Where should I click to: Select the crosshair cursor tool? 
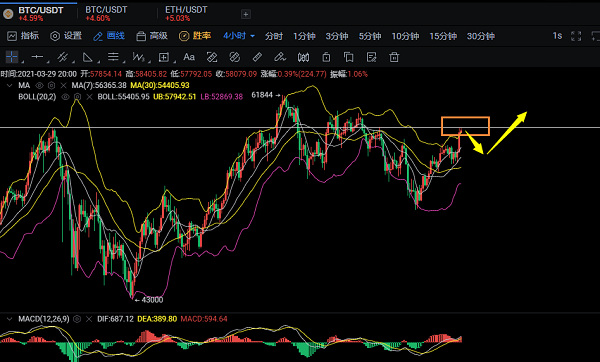(12, 57)
